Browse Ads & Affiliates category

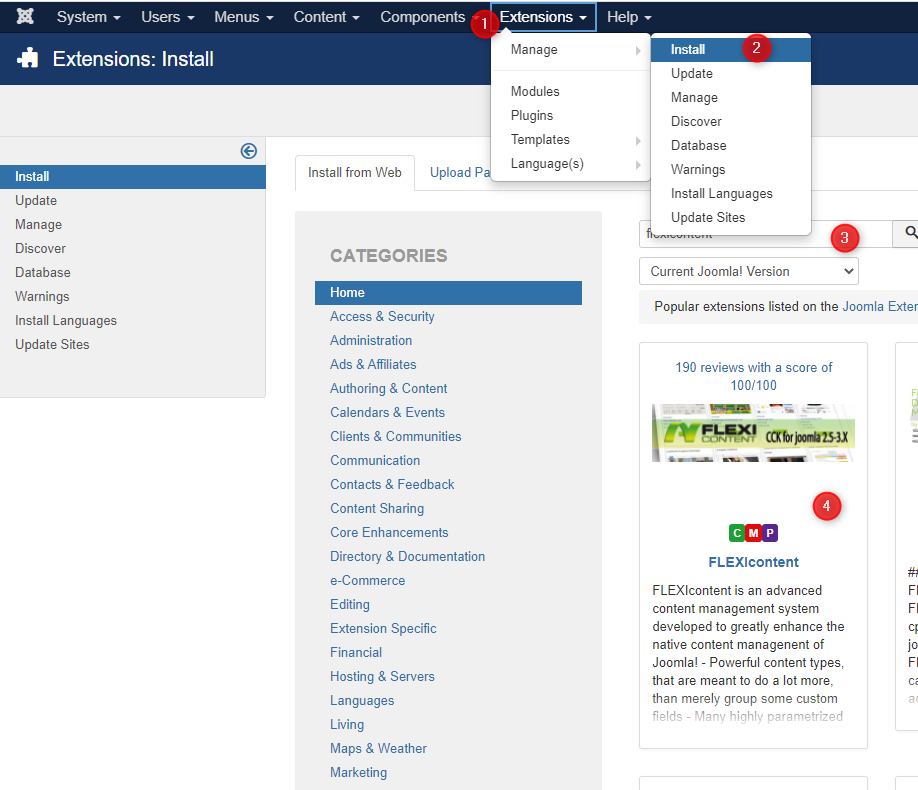(374, 365)
